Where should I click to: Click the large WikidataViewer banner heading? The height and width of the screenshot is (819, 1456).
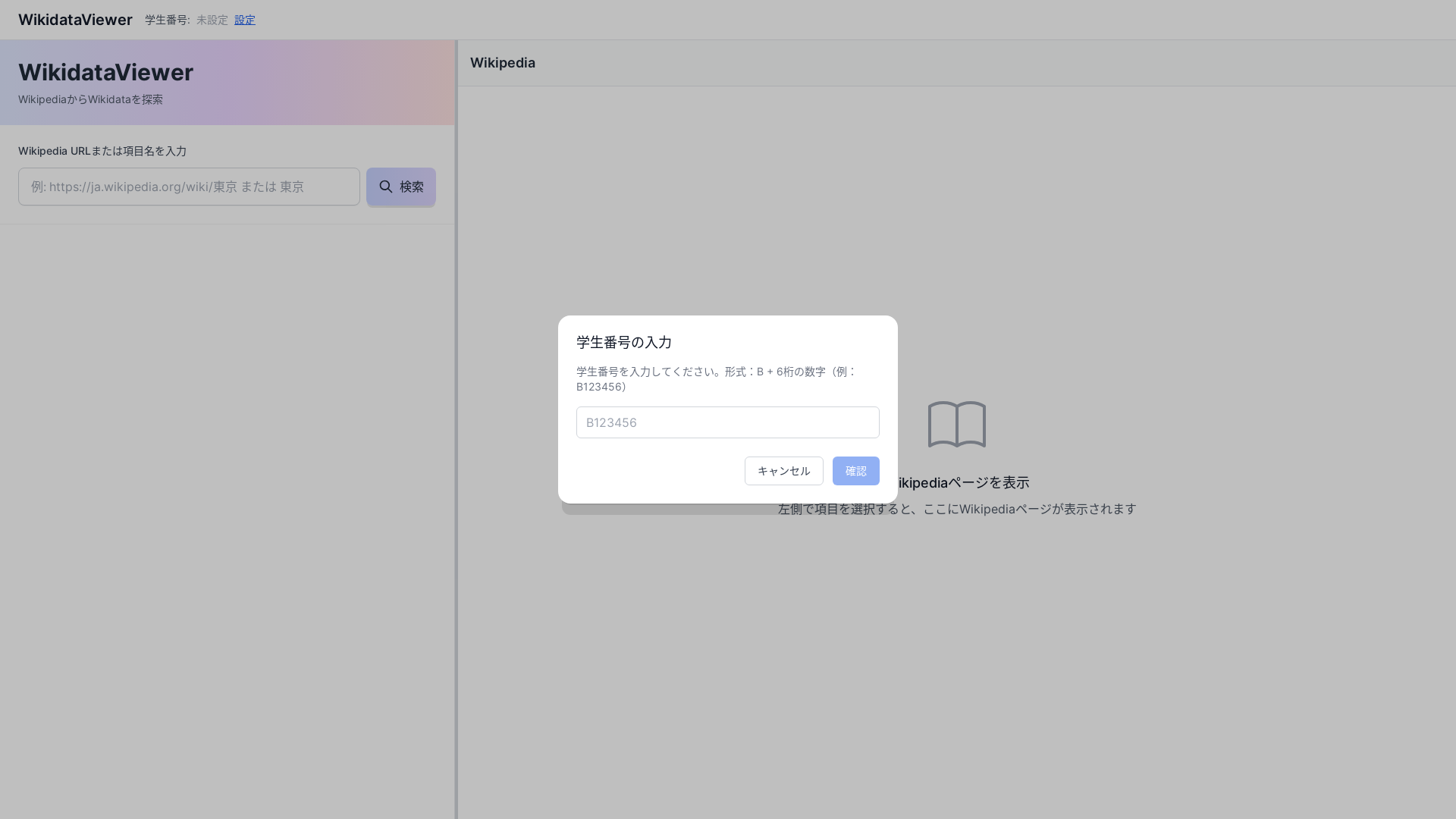pyautogui.click(x=105, y=73)
